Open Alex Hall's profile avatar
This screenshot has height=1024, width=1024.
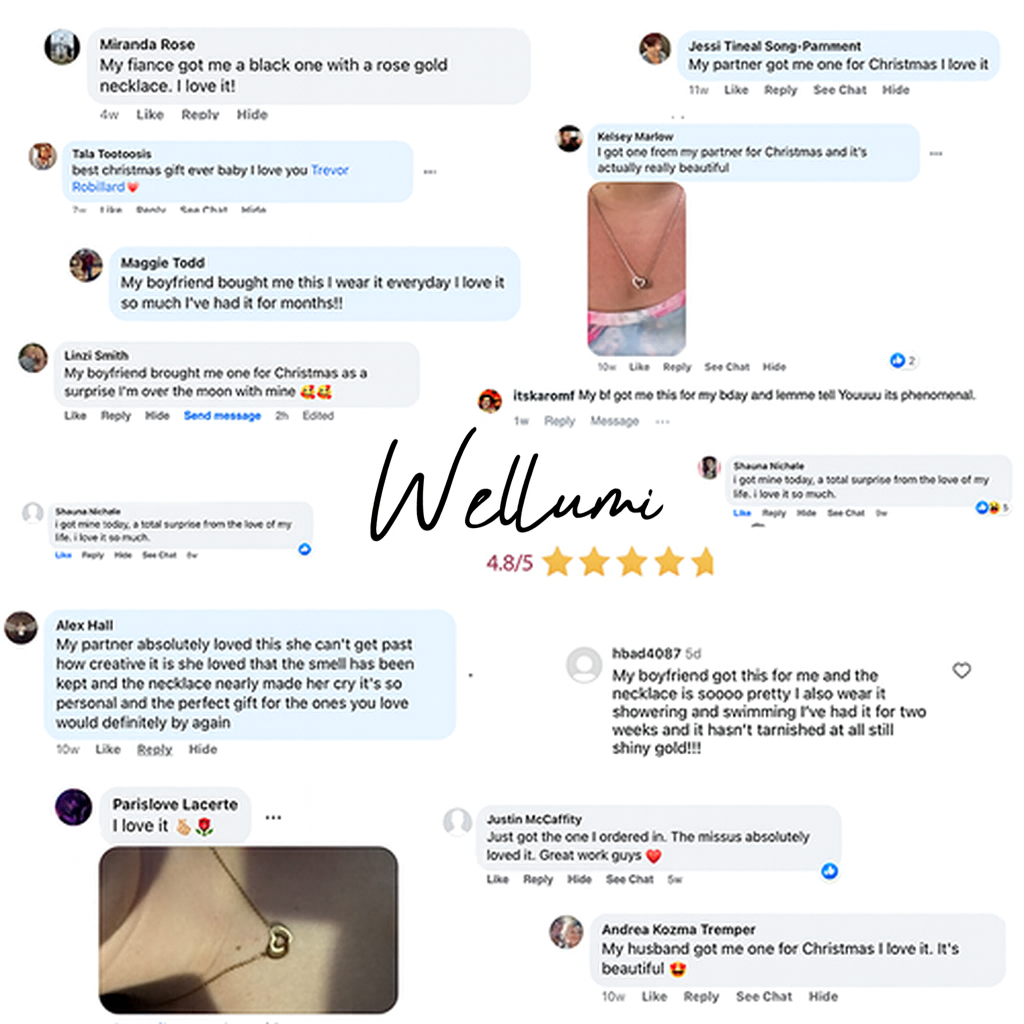(x=21, y=628)
